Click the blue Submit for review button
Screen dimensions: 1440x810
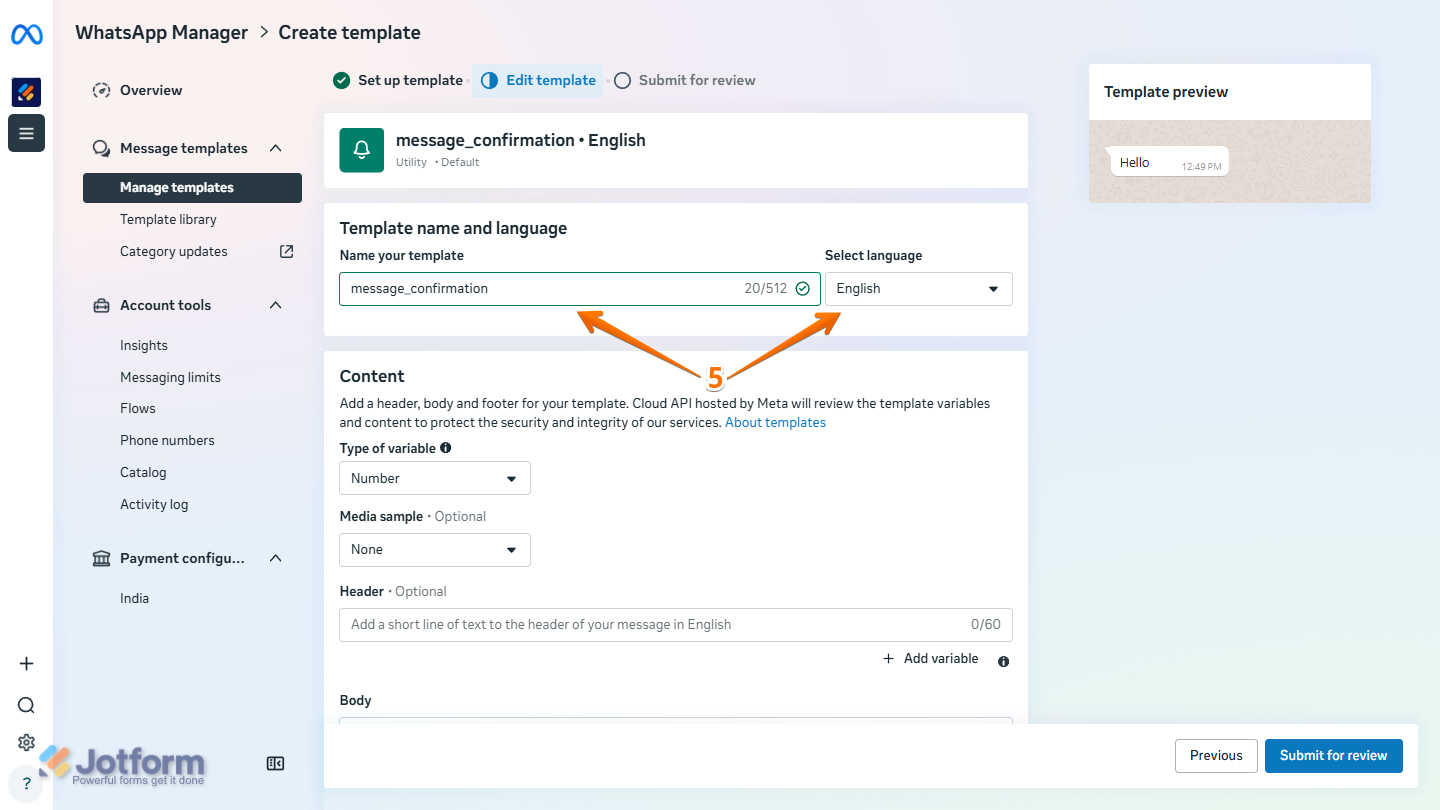click(x=1334, y=756)
